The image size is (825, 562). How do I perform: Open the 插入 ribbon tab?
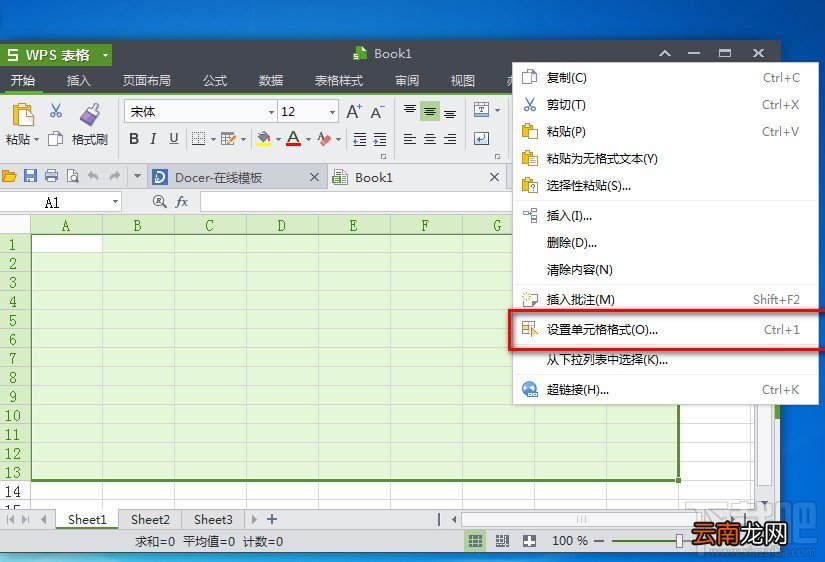pos(78,81)
